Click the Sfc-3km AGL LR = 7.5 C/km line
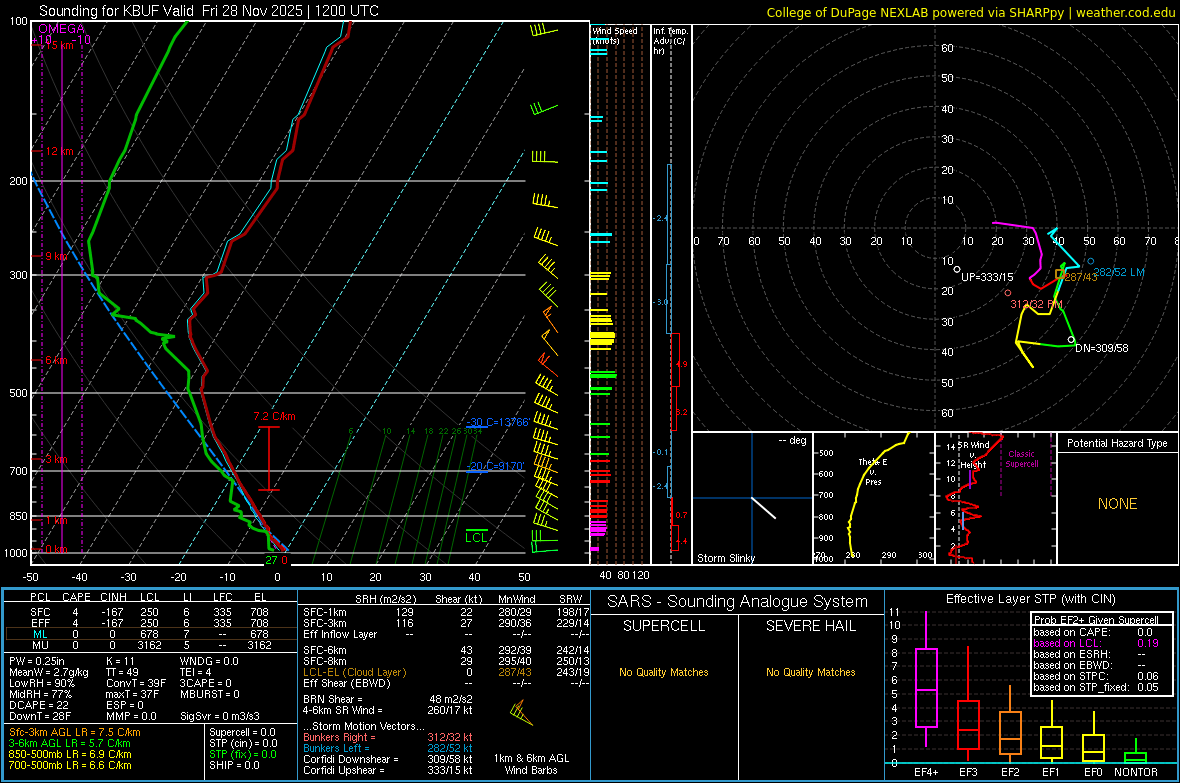Screen dimensions: 1180x783 click(75, 732)
